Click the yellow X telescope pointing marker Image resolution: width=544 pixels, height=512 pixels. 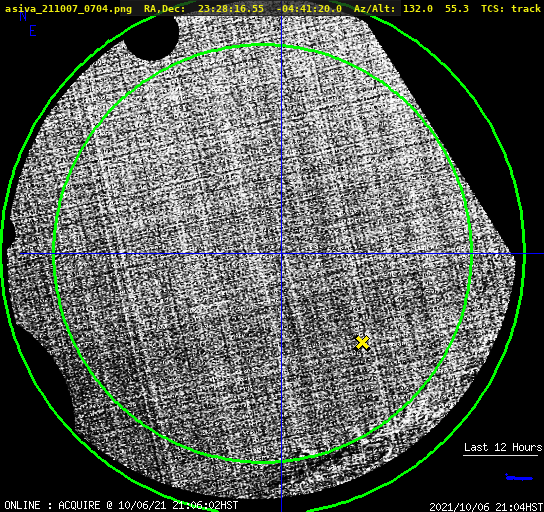362,342
